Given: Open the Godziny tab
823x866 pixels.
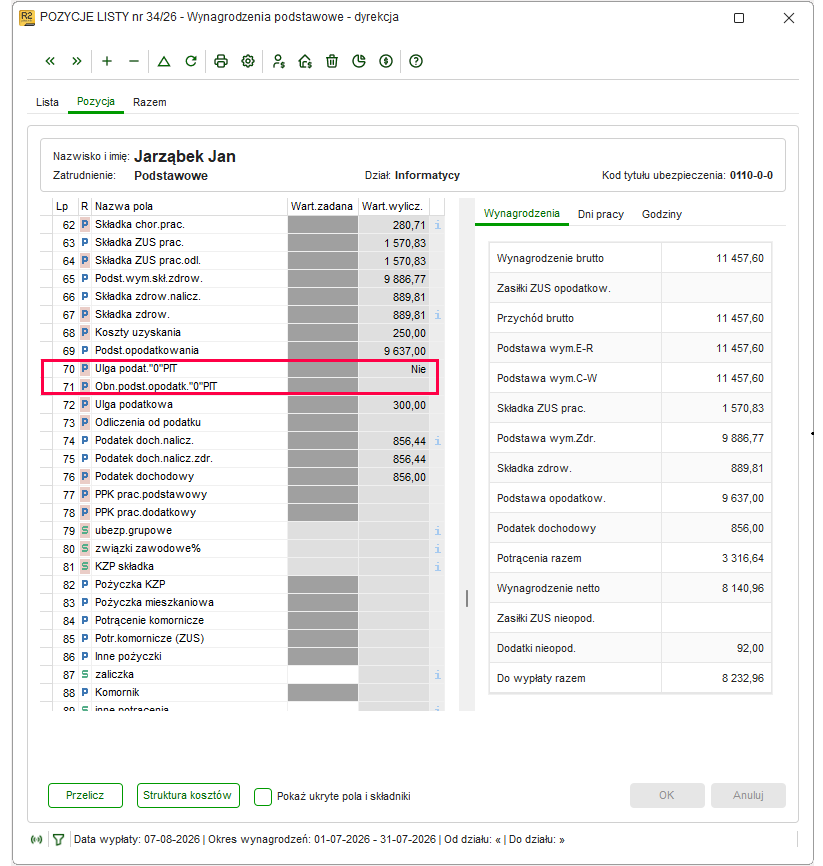Looking at the screenshot, I should pyautogui.click(x=662, y=214).
